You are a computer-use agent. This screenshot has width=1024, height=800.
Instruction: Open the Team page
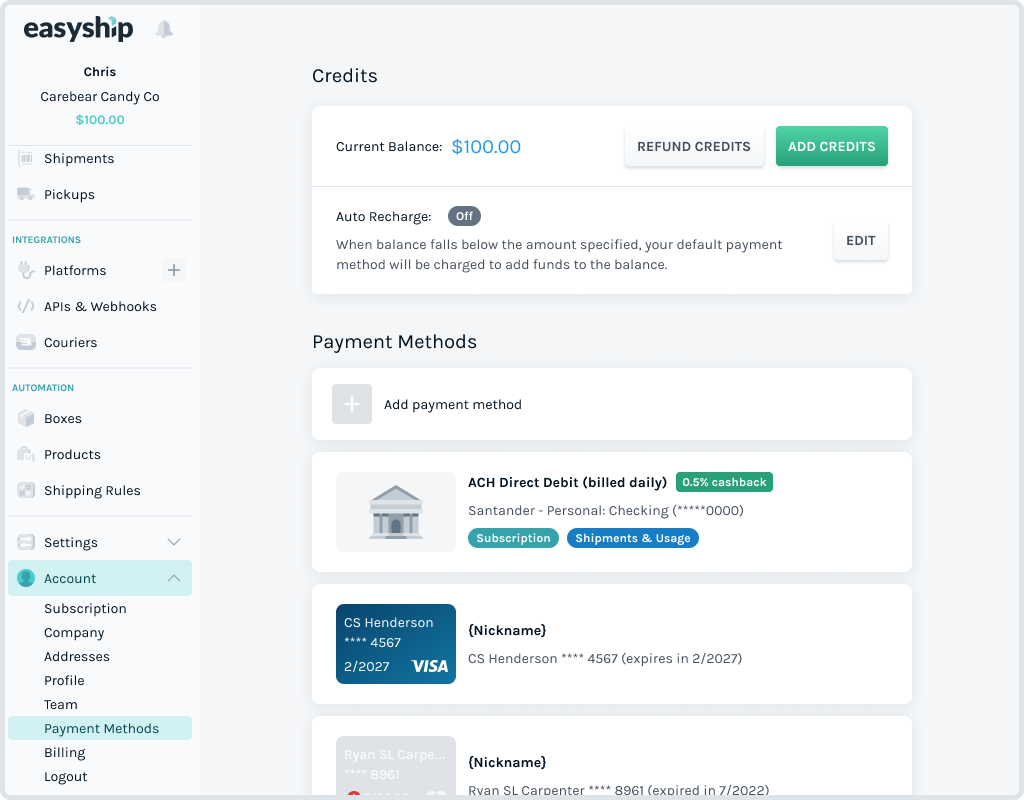point(61,705)
